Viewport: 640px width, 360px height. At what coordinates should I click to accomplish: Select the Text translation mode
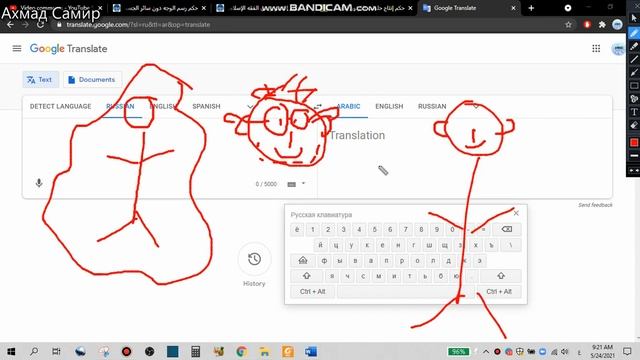pos(40,80)
